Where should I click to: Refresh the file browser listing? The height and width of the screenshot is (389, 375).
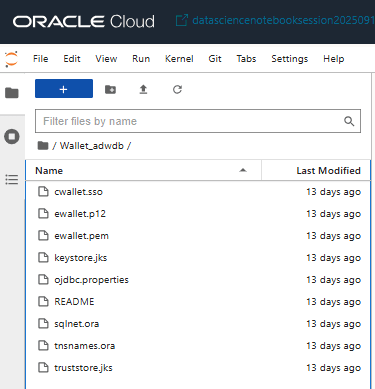coord(177,89)
